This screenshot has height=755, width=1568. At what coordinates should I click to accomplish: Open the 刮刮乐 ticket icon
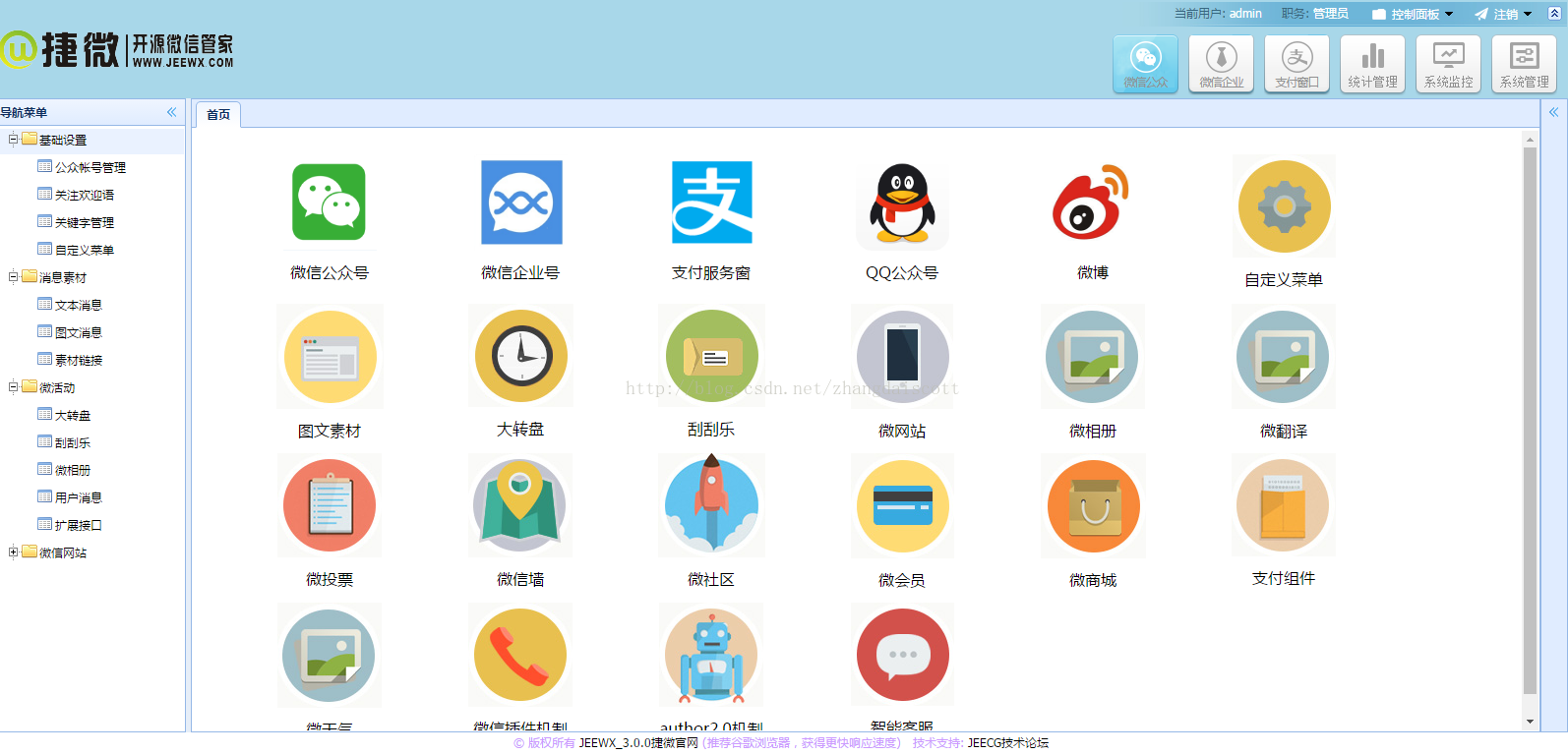click(x=711, y=356)
